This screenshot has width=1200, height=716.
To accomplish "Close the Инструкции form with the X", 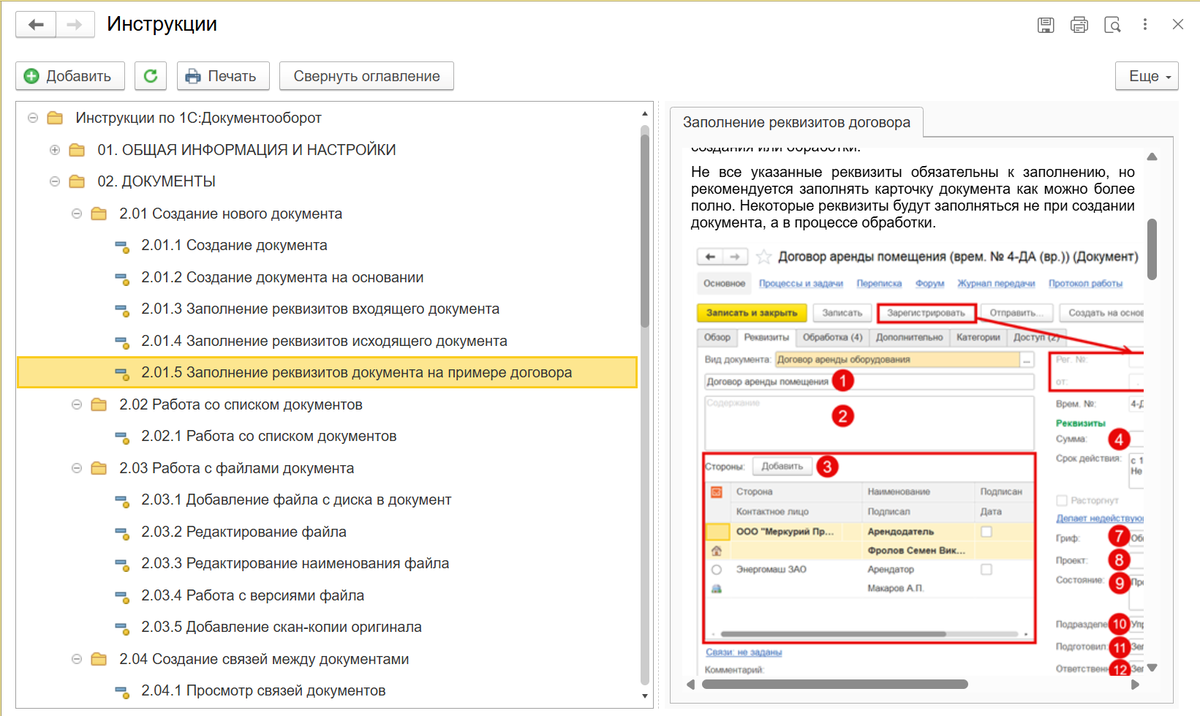I will (x=1177, y=25).
